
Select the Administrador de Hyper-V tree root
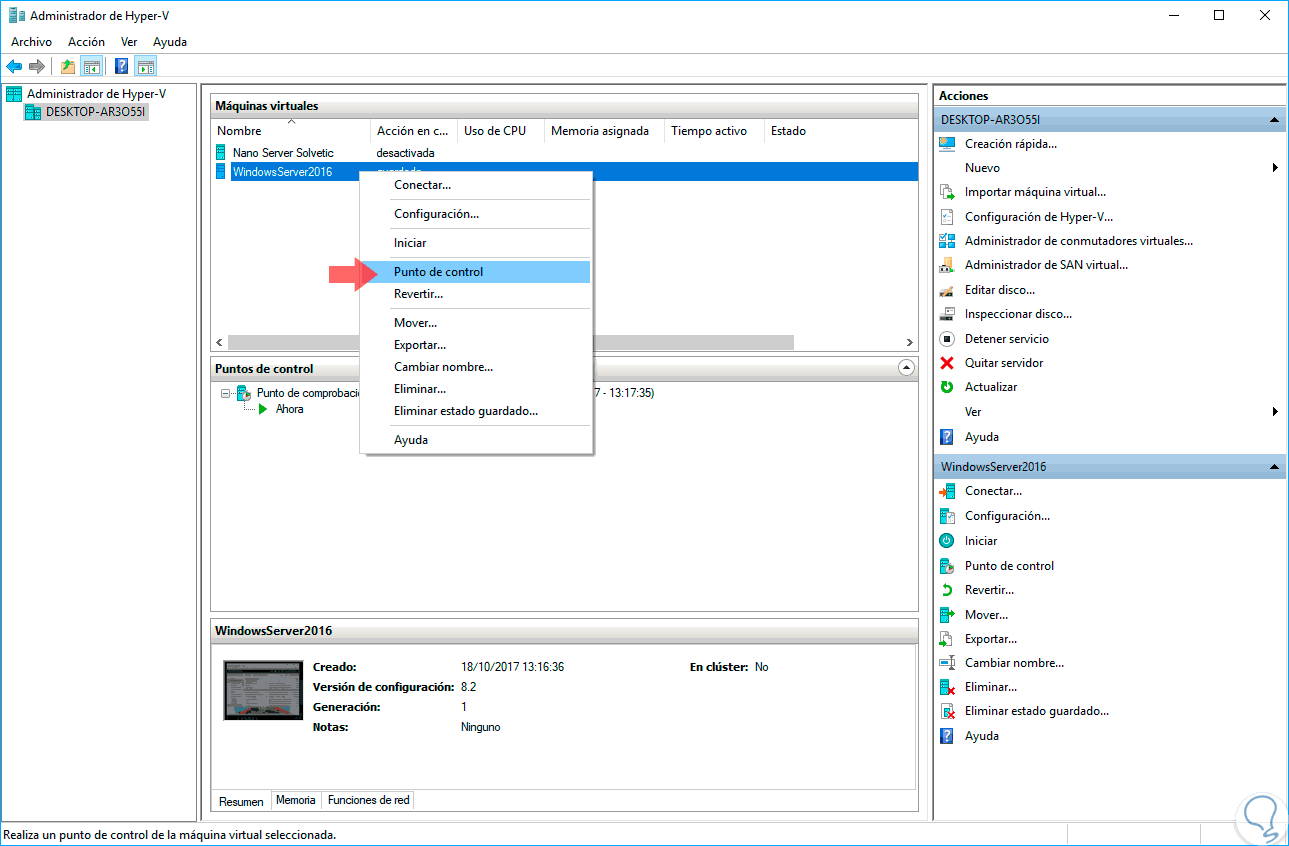coord(96,94)
